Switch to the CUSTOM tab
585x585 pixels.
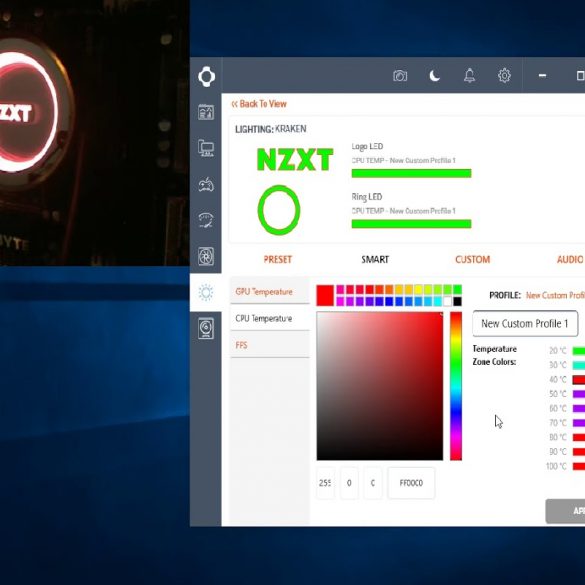pyautogui.click(x=472, y=259)
